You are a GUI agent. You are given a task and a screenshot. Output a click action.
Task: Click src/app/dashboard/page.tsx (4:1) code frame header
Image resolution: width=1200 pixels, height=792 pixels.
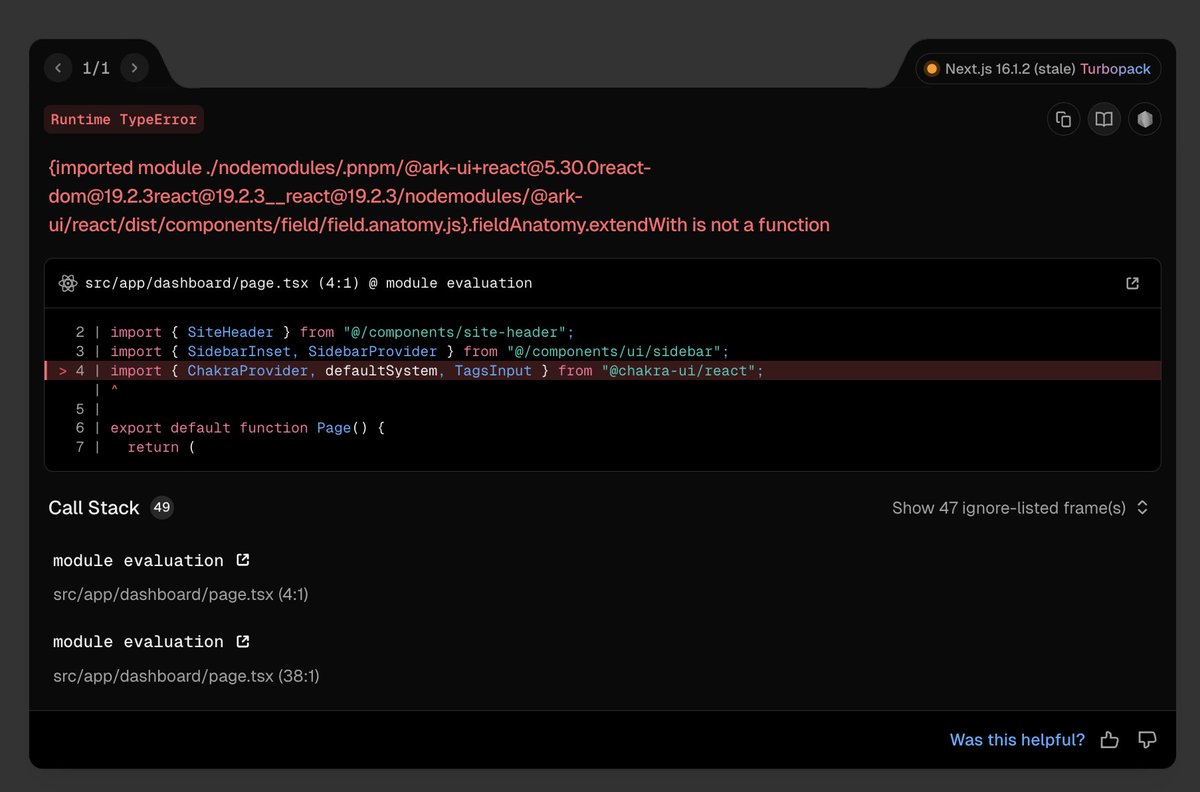[309, 283]
